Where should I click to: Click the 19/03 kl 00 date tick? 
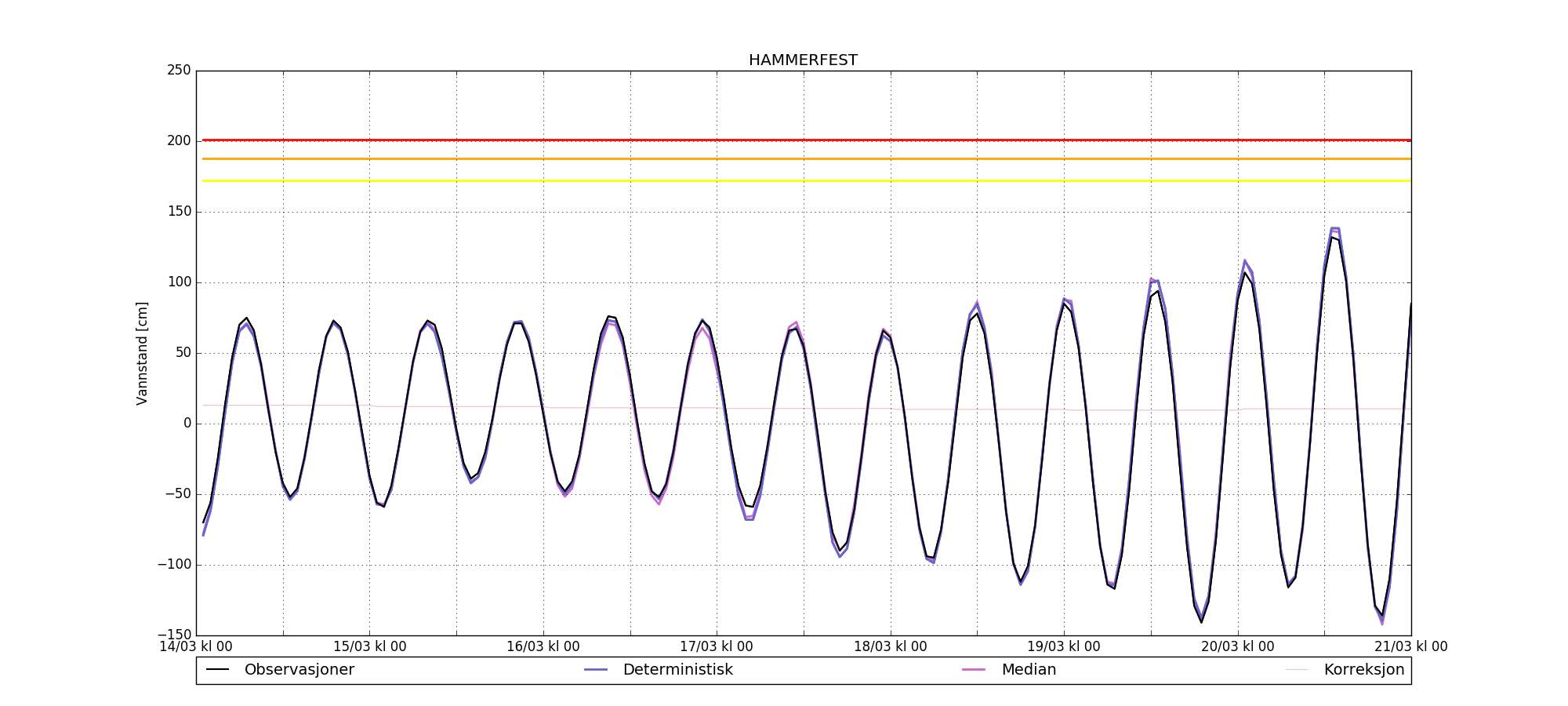(1064, 647)
